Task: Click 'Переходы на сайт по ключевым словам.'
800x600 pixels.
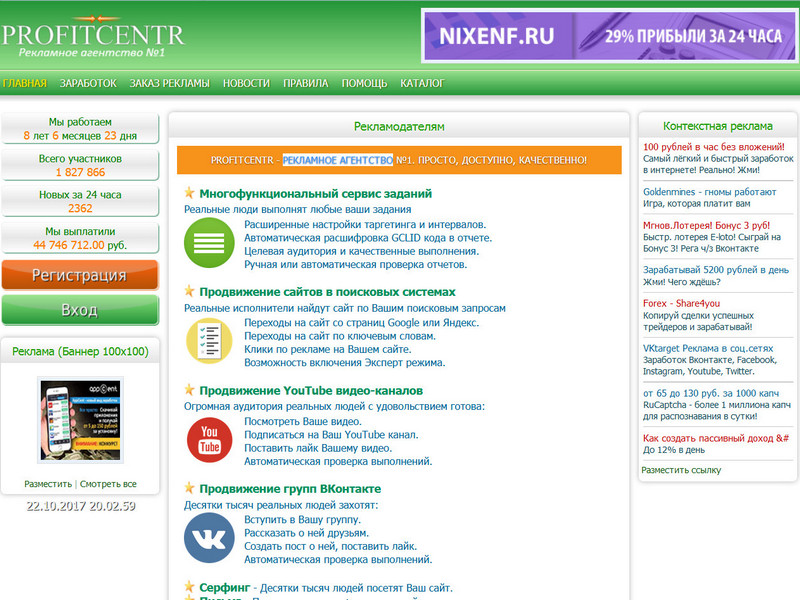Action: [340, 336]
